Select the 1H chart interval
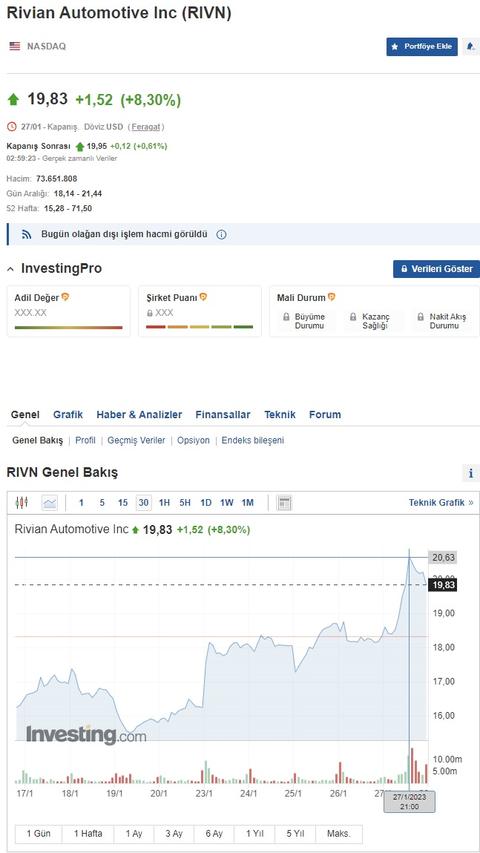 [x=164, y=503]
